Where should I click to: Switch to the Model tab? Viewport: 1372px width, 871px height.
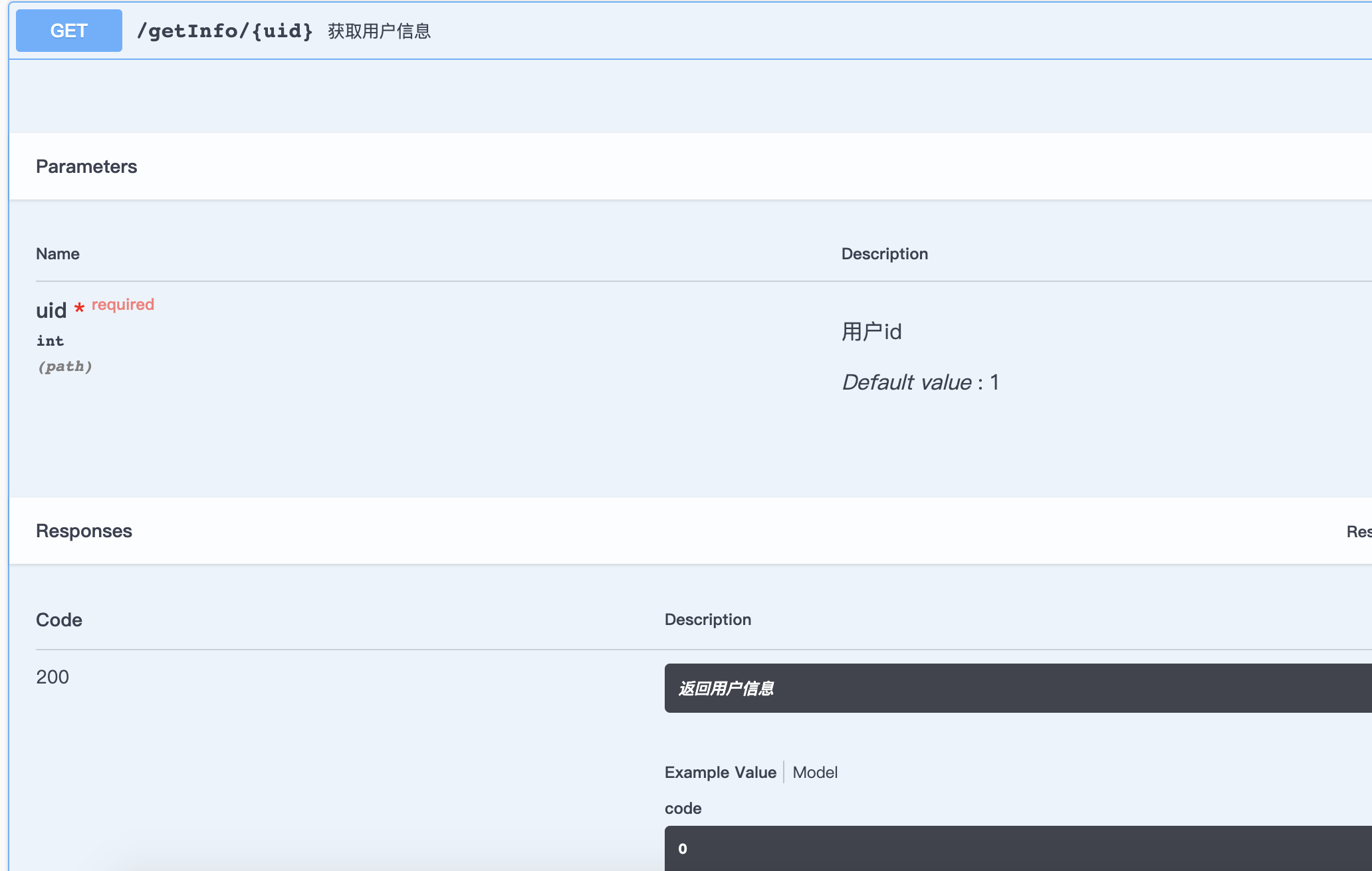pyautogui.click(x=815, y=773)
